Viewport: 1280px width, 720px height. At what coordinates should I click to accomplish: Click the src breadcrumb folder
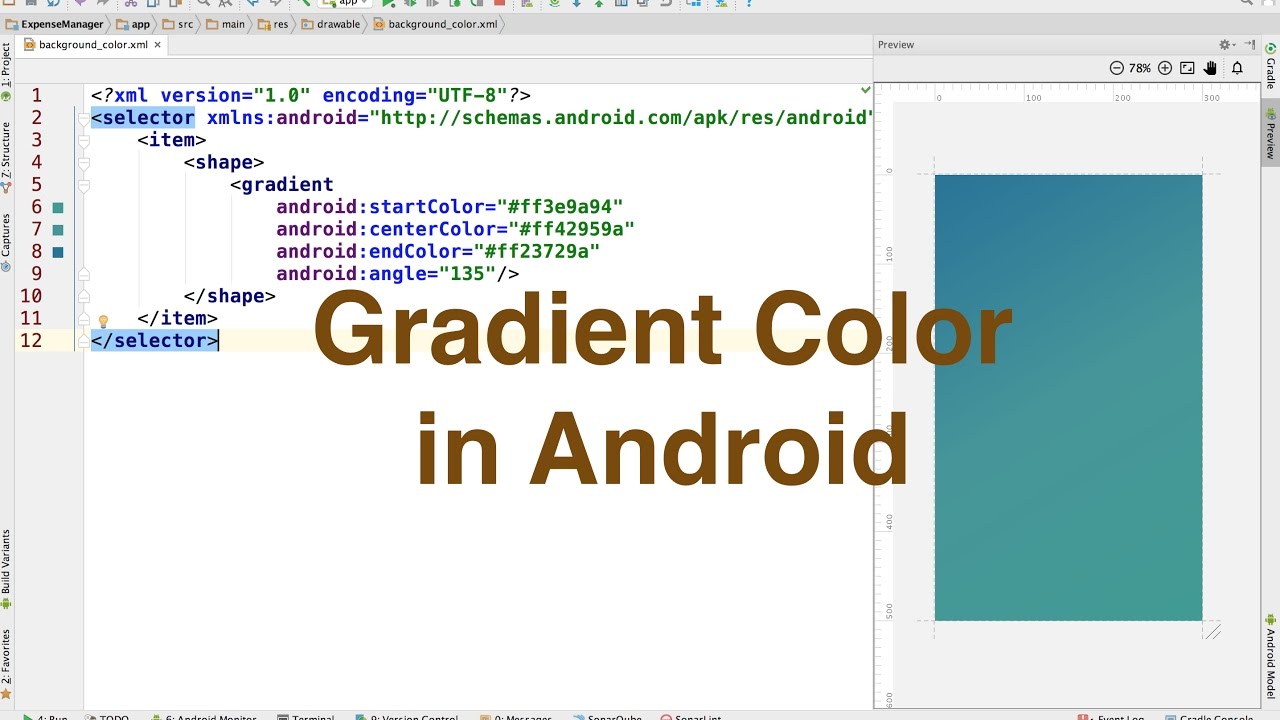pos(178,24)
